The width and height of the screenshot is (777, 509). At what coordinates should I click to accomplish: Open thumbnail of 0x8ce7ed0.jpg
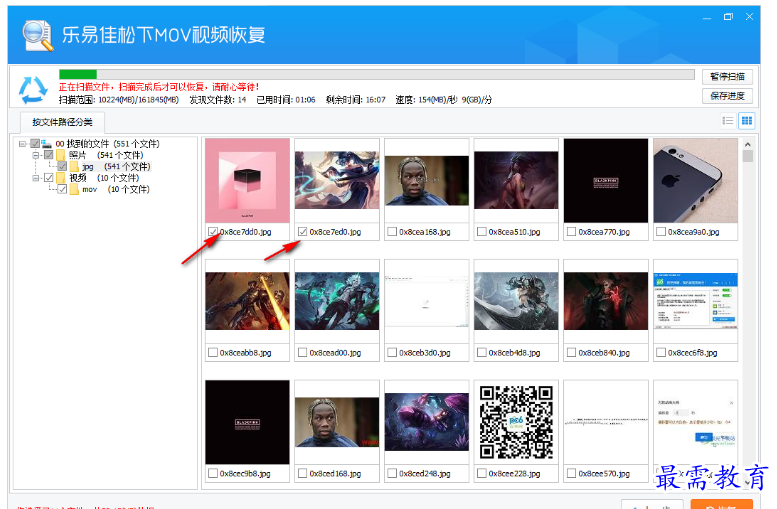tap(337, 180)
